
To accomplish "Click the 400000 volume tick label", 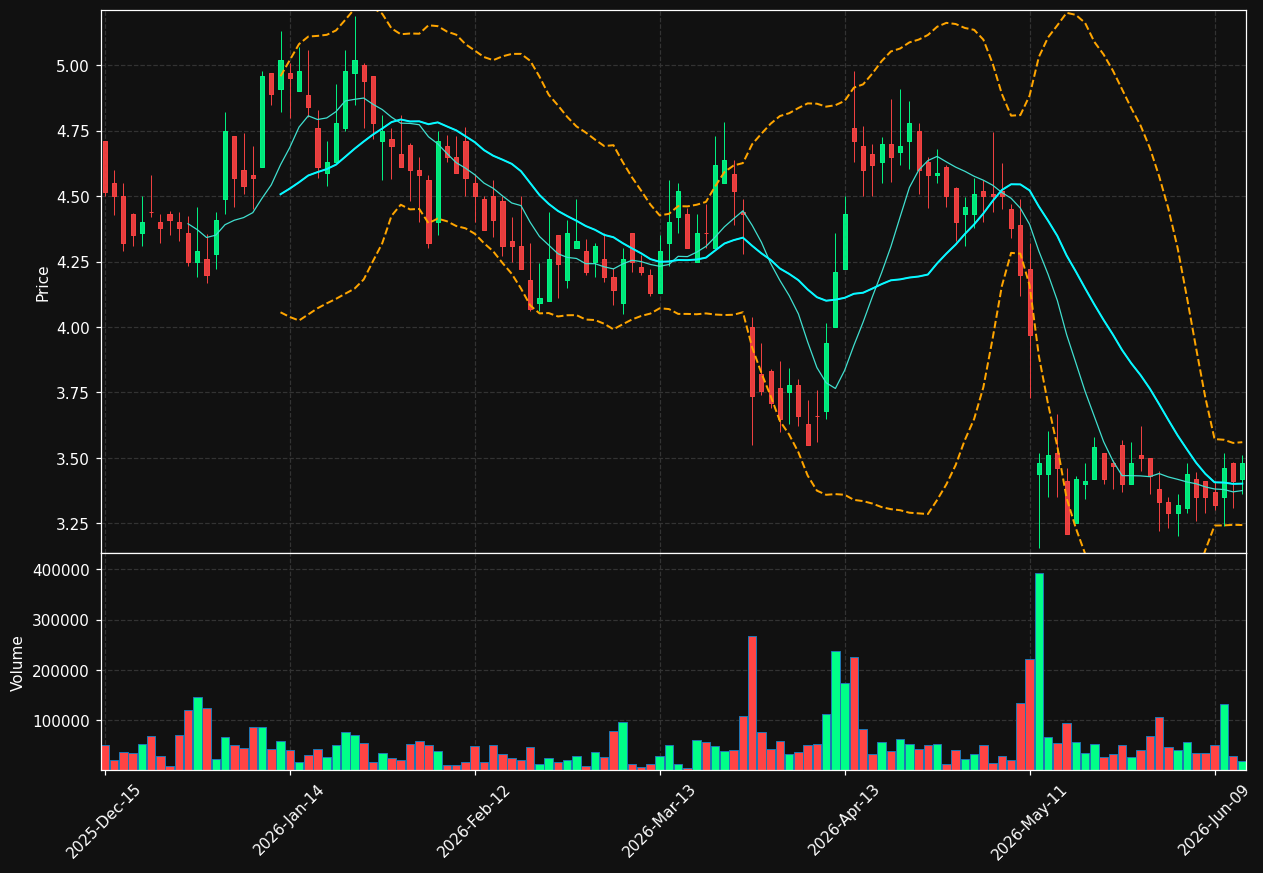I will tap(64, 570).
